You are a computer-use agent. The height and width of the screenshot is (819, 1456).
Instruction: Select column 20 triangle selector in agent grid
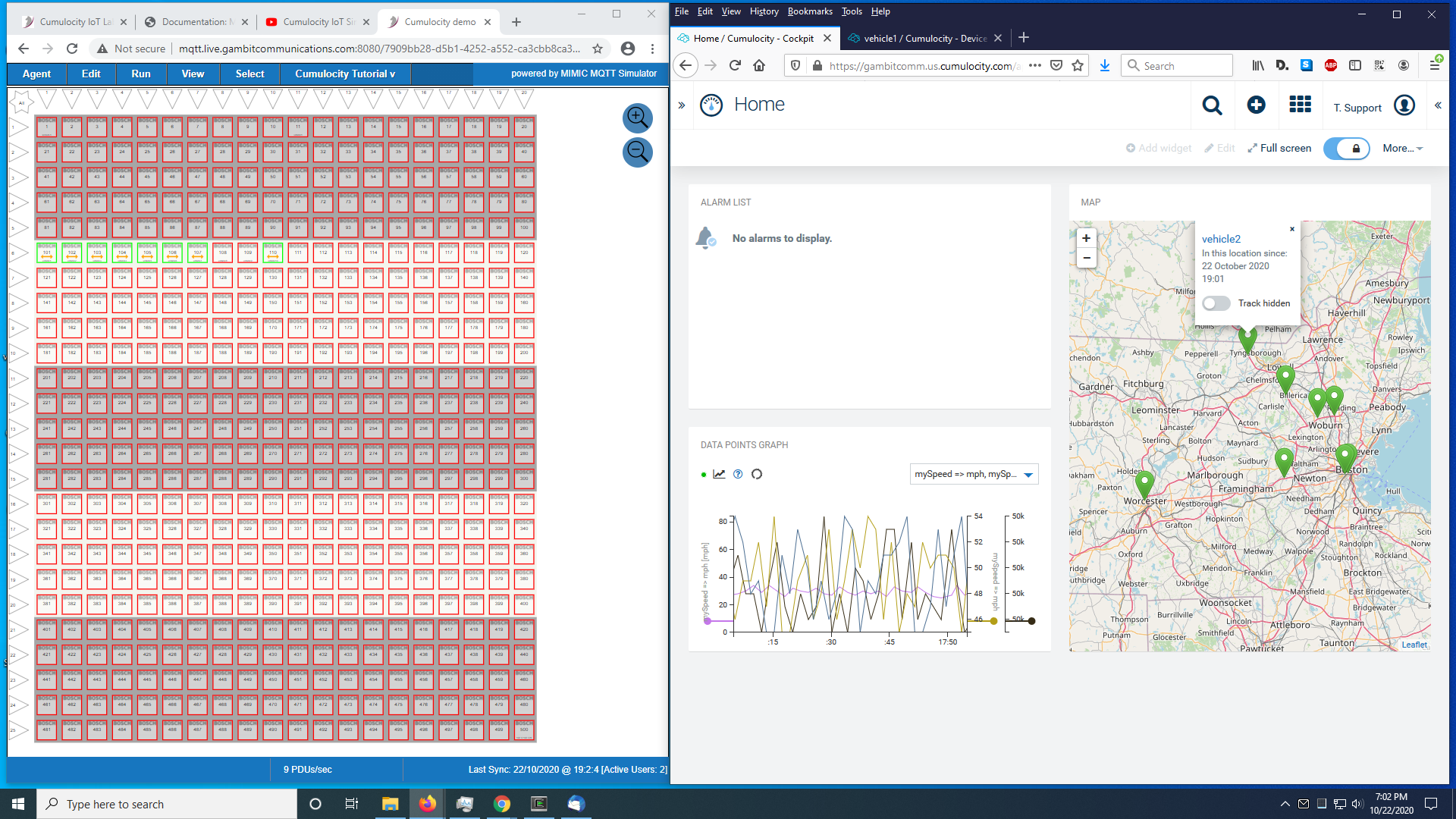(524, 99)
